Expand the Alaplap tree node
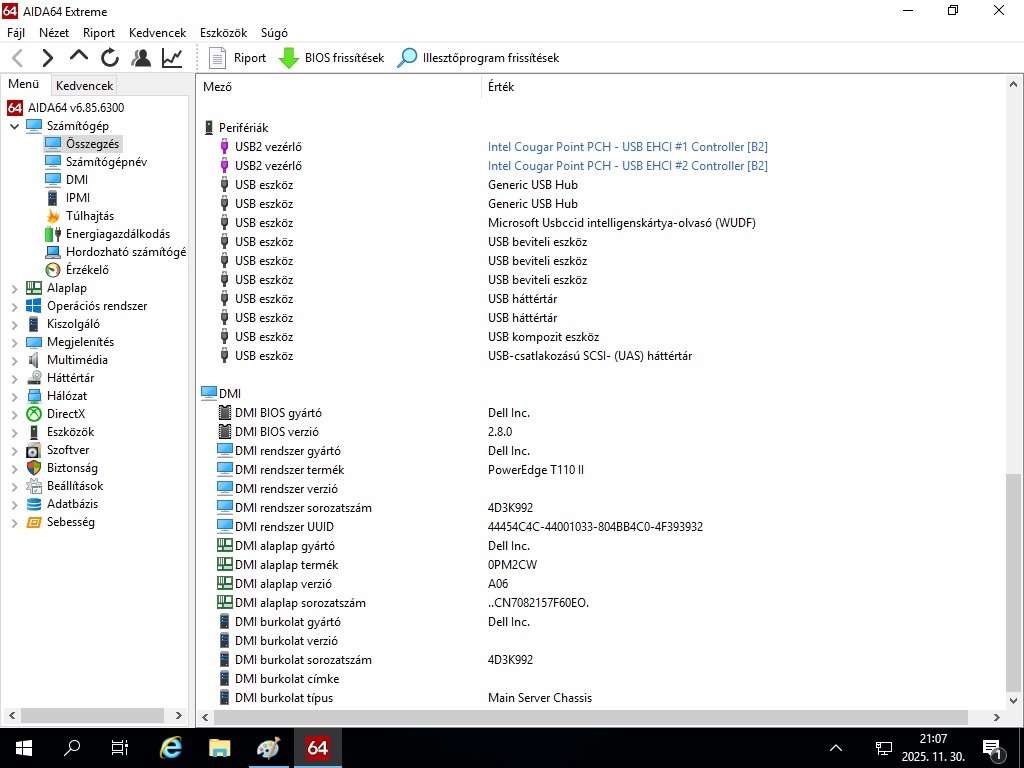 (14, 288)
